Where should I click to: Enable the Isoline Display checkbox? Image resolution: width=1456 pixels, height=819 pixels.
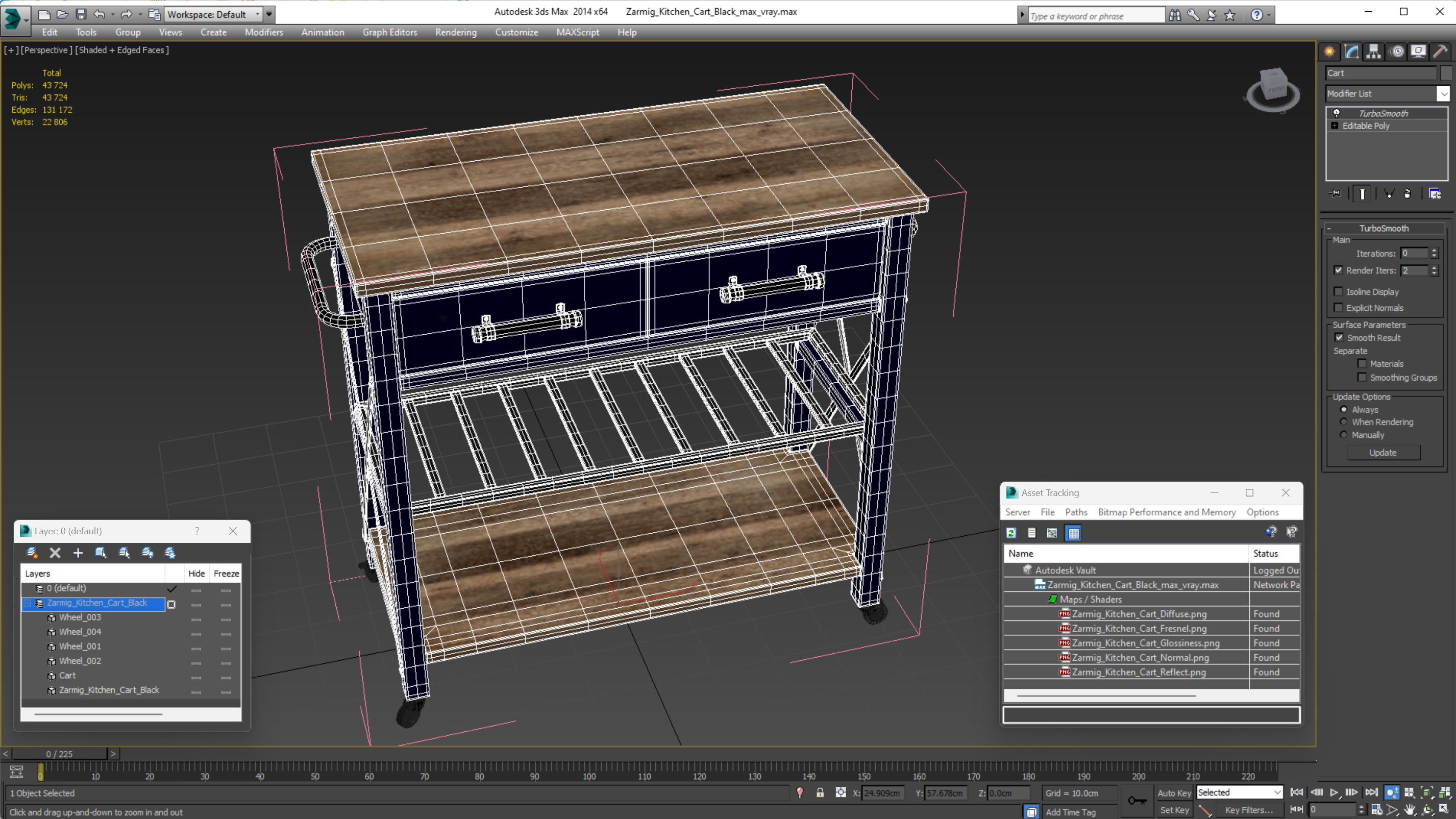click(1339, 292)
